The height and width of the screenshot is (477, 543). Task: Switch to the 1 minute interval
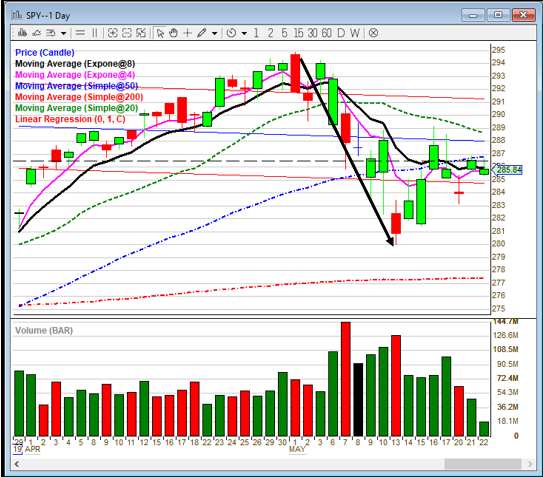256,33
